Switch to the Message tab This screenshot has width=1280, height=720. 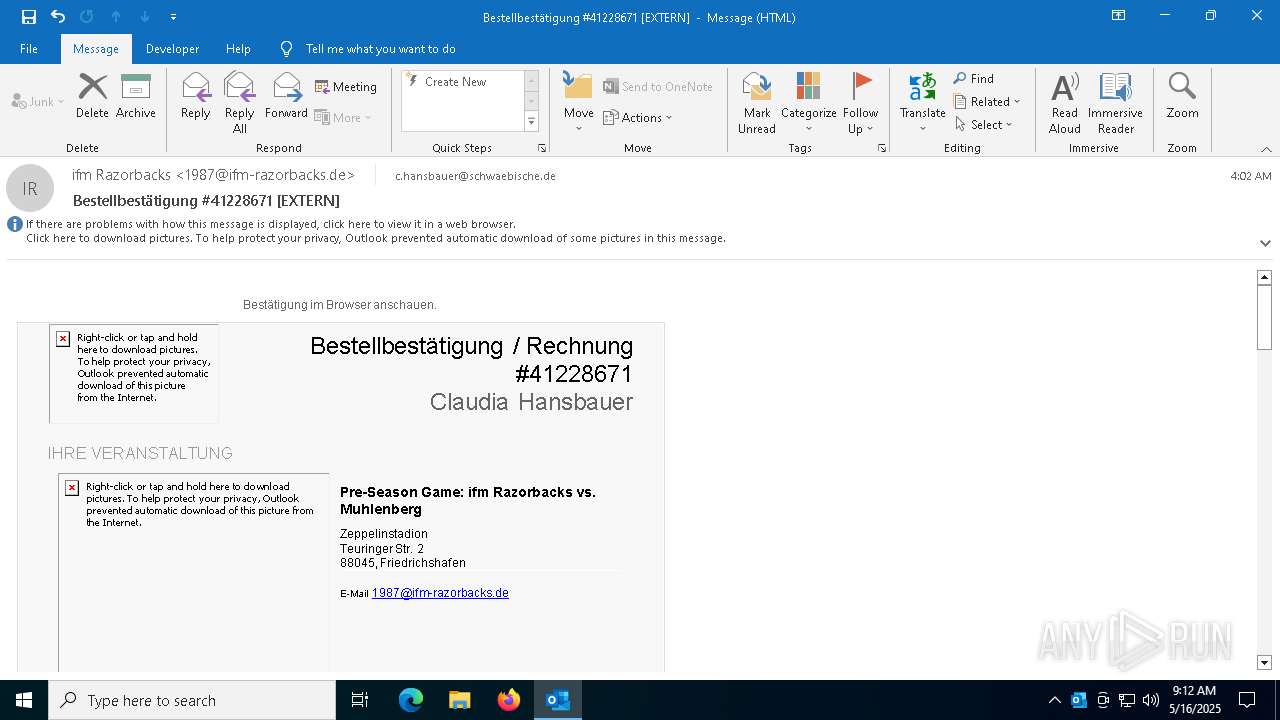point(96,49)
